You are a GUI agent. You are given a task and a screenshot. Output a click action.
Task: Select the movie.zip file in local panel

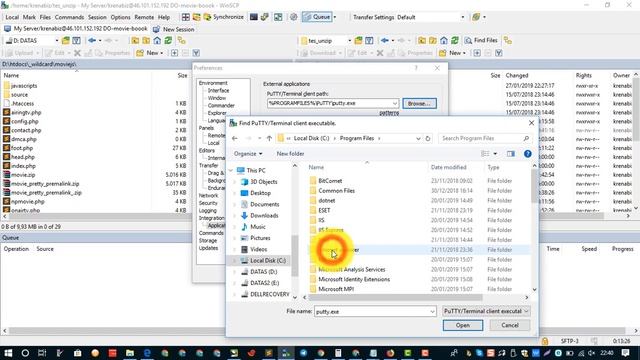pos(23,175)
